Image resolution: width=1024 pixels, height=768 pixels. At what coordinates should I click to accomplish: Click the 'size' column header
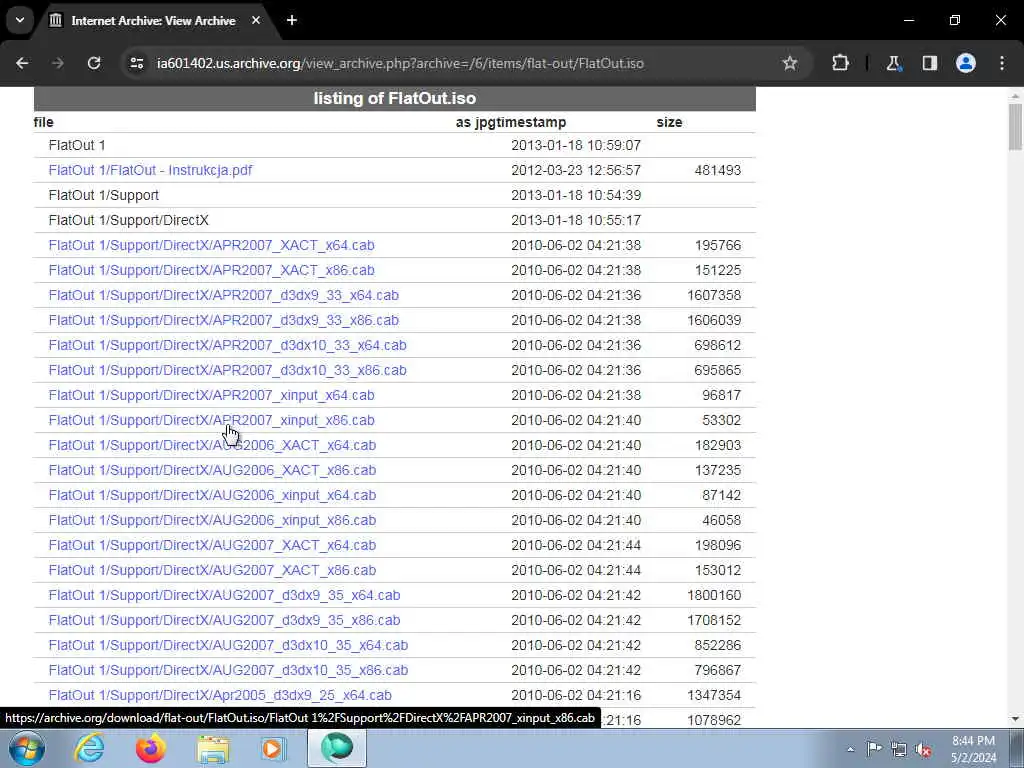pyautogui.click(x=669, y=122)
